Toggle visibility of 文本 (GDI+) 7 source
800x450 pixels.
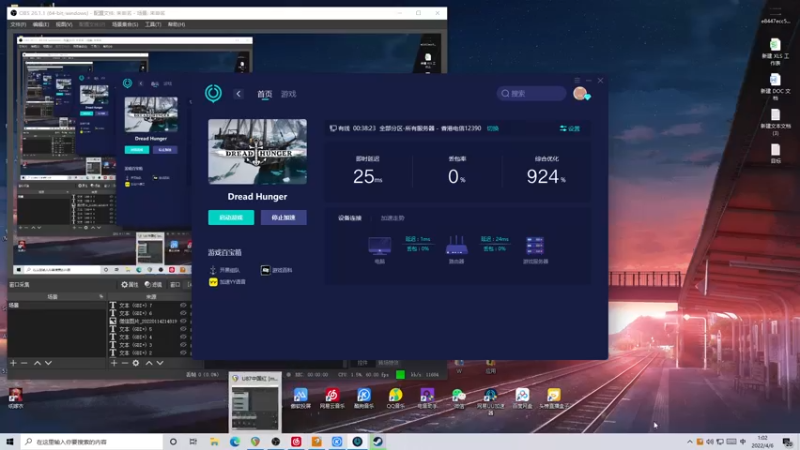click(x=183, y=305)
